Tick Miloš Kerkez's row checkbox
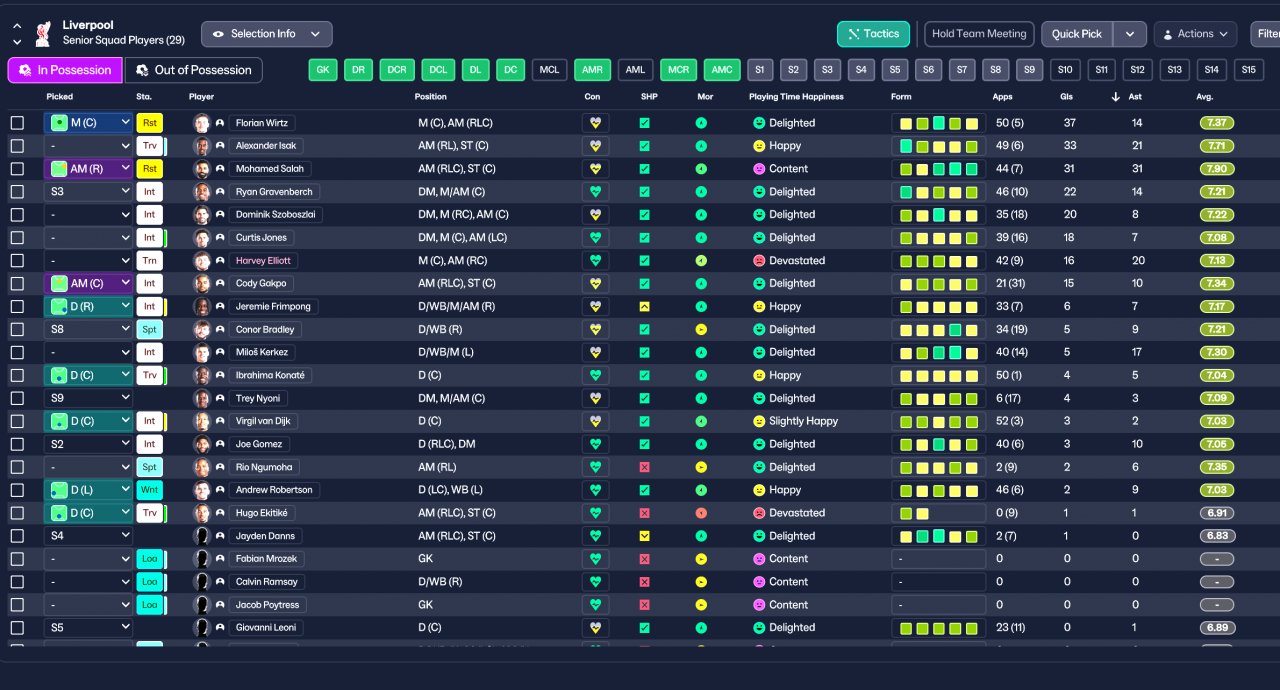 click(x=17, y=353)
